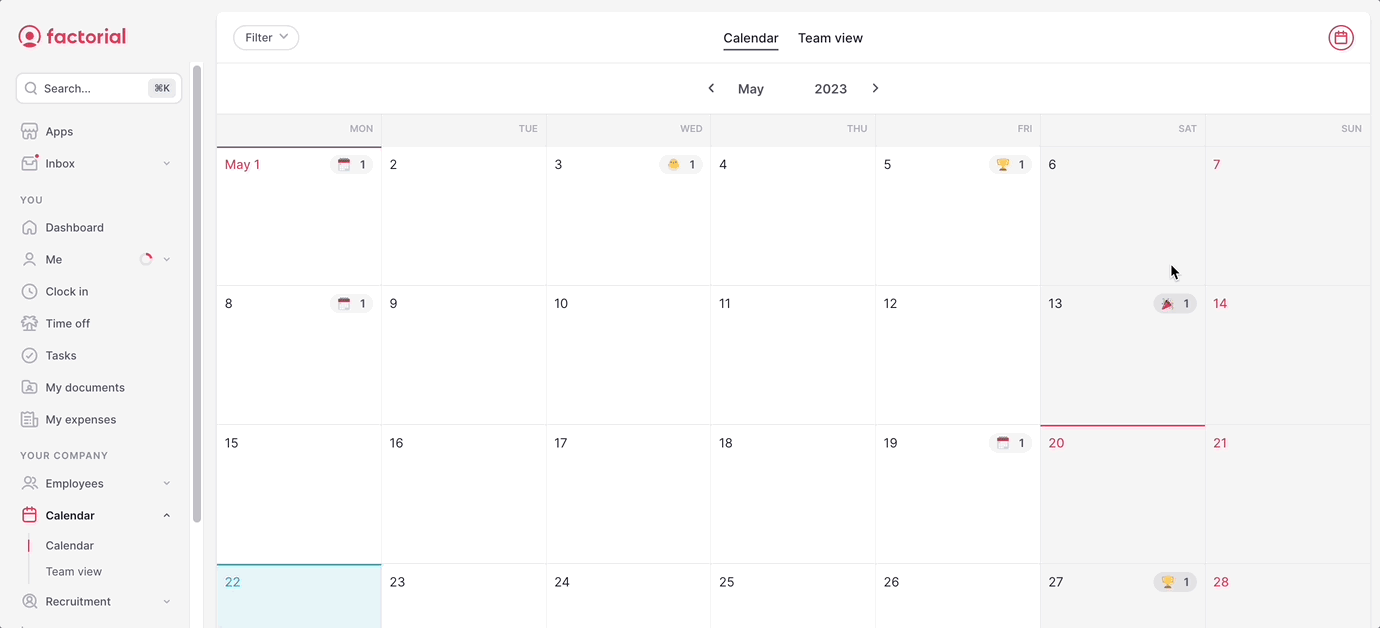The height and width of the screenshot is (628, 1380).
Task: Click day 12 in calendar
Action: tap(958, 355)
